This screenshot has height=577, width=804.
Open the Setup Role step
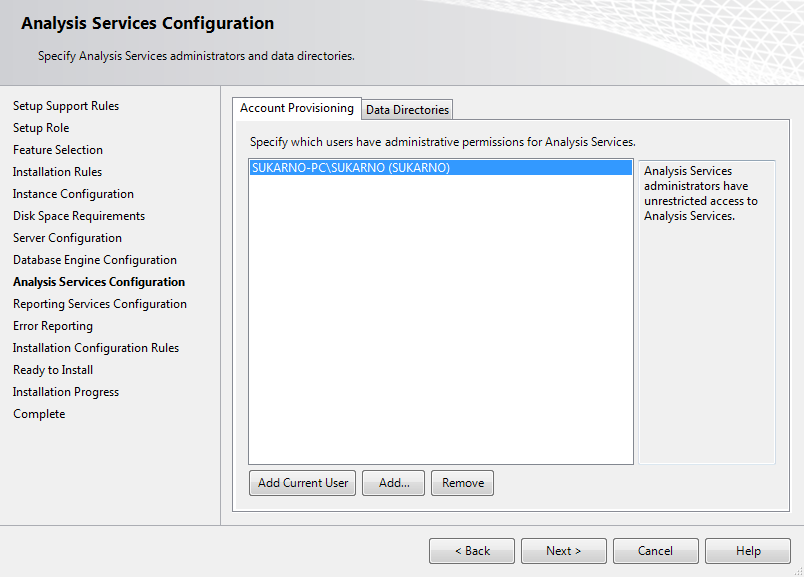(x=39, y=127)
